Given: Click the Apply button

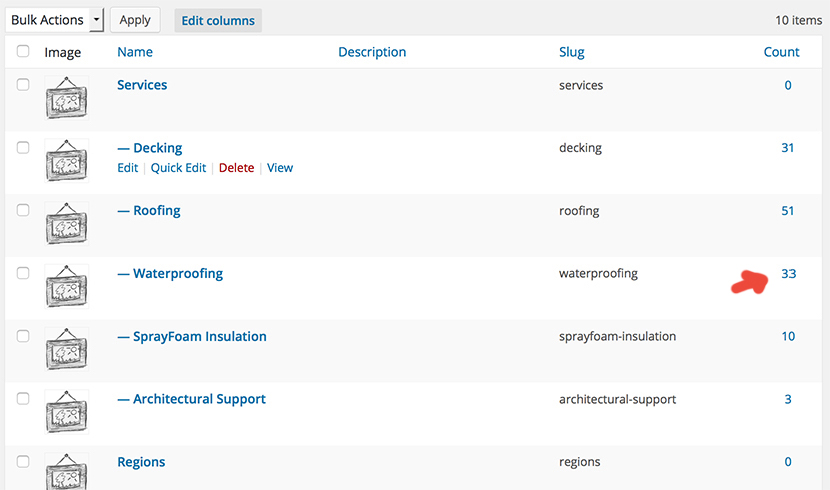Looking at the screenshot, I should [135, 20].
